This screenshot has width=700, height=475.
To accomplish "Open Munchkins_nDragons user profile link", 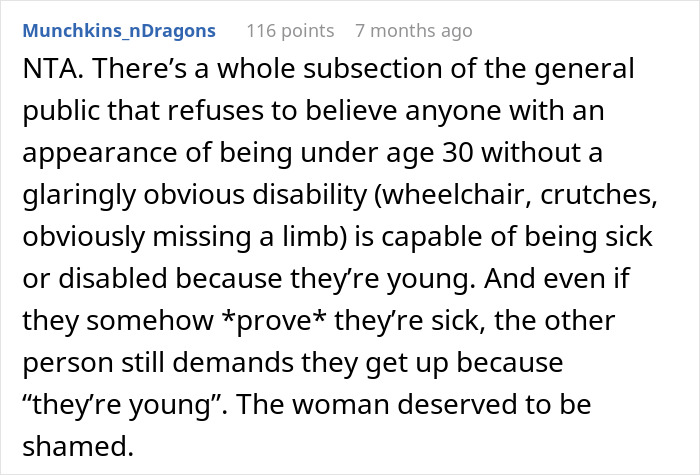I will (119, 31).
